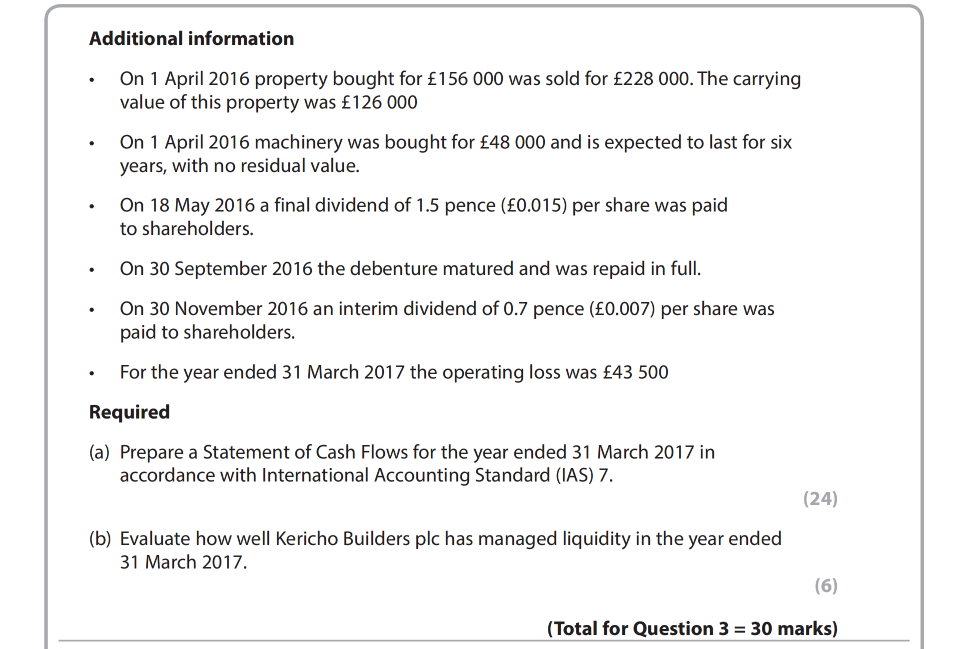This screenshot has height=649, width=969.
Task: Click the 'Required' heading
Action: click(x=129, y=412)
